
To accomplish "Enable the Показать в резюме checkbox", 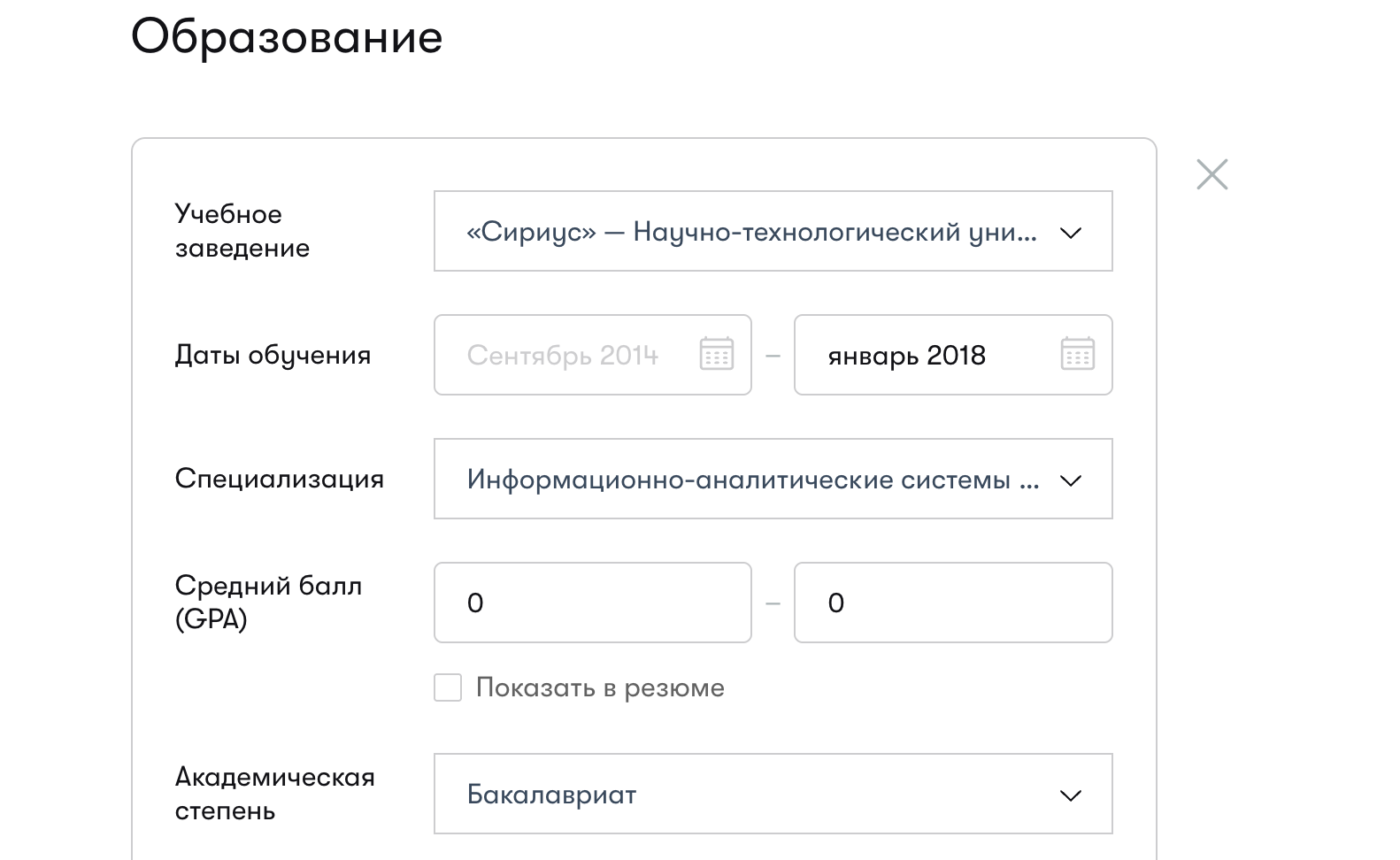I will (x=448, y=687).
